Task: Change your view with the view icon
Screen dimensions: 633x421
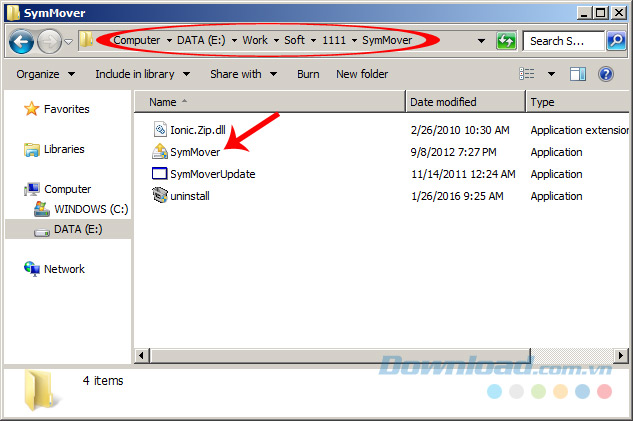Action: pos(527,74)
